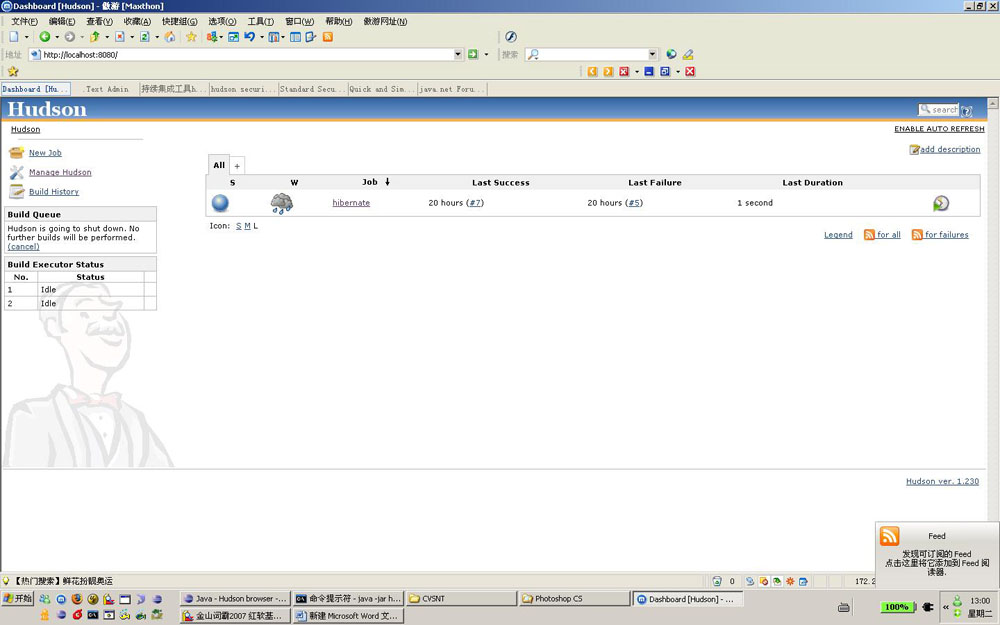Open the 帮助(H) help menu
1000x625 pixels.
[339, 21]
